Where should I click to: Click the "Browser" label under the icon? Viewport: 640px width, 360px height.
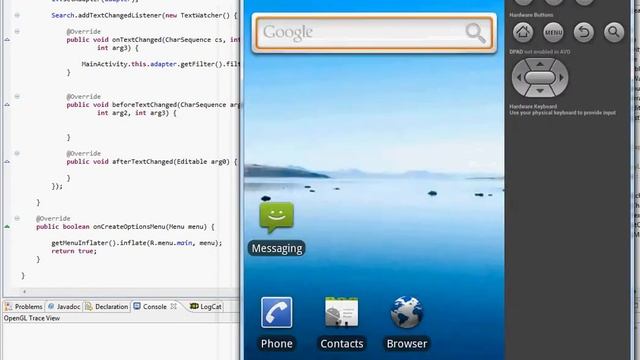tap(407, 344)
